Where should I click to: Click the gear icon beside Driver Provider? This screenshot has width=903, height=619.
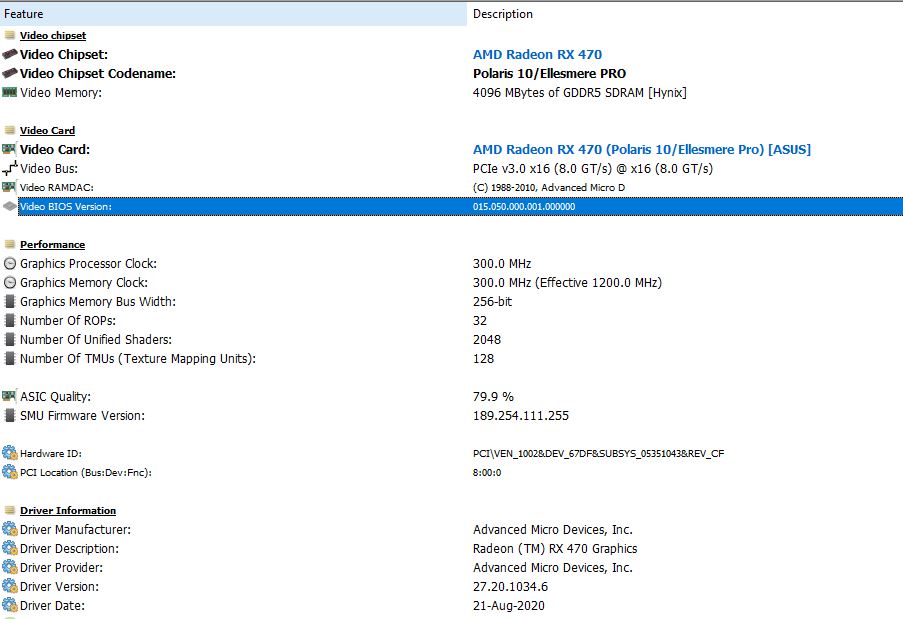(x=9, y=567)
